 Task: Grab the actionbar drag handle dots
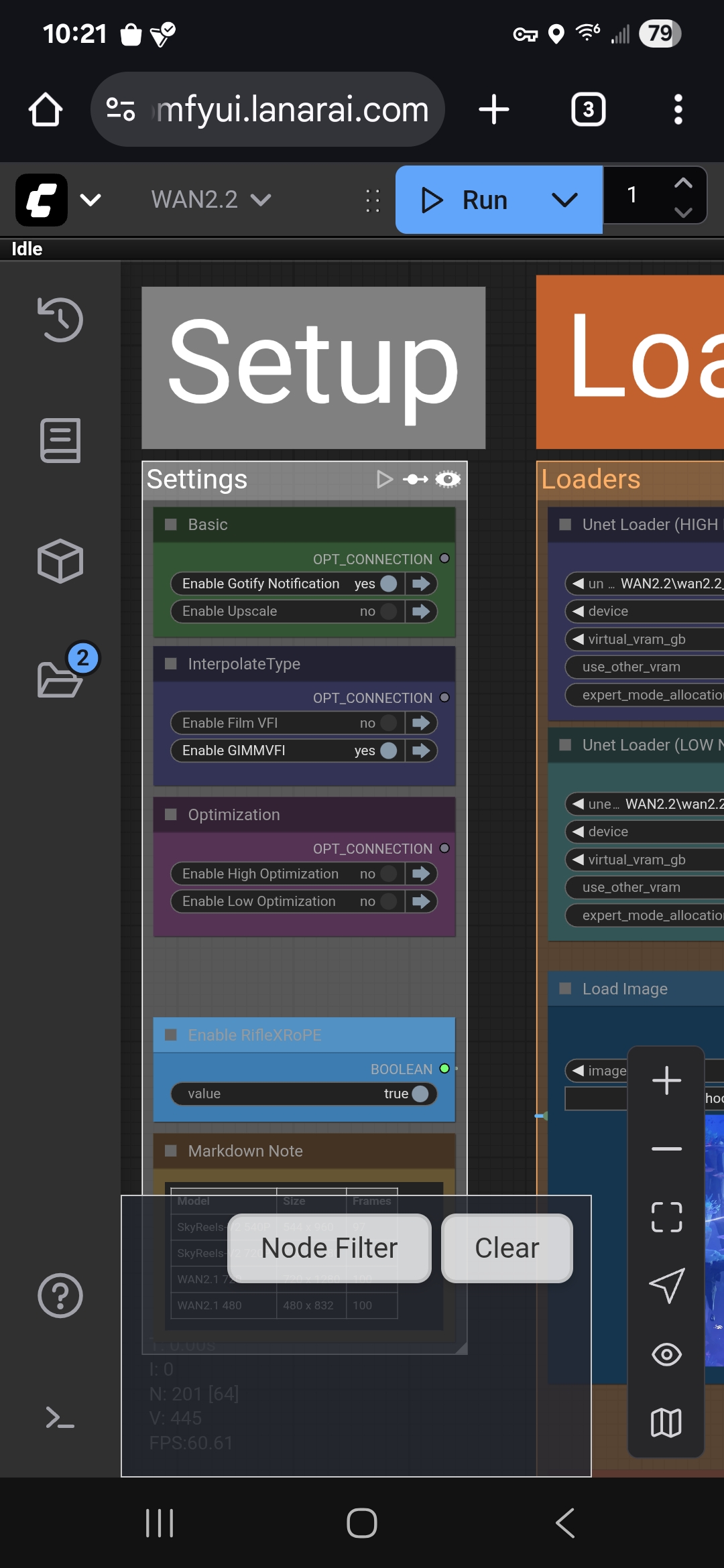373,200
